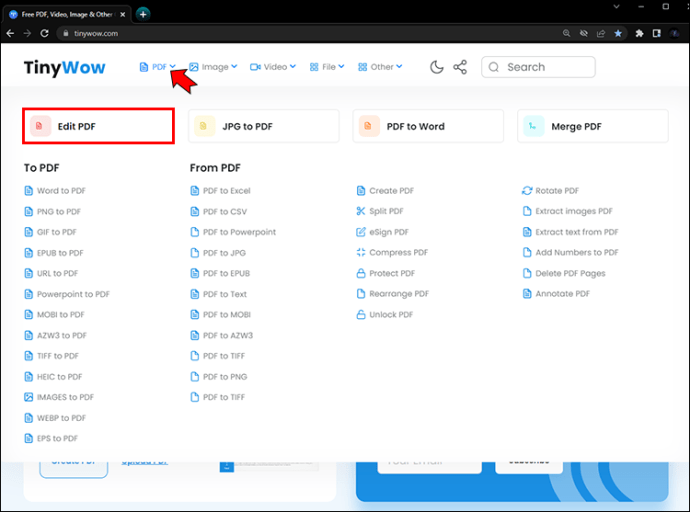Click the PDF to Powerpoint file icon
This screenshot has height=512, width=690.
(195, 232)
